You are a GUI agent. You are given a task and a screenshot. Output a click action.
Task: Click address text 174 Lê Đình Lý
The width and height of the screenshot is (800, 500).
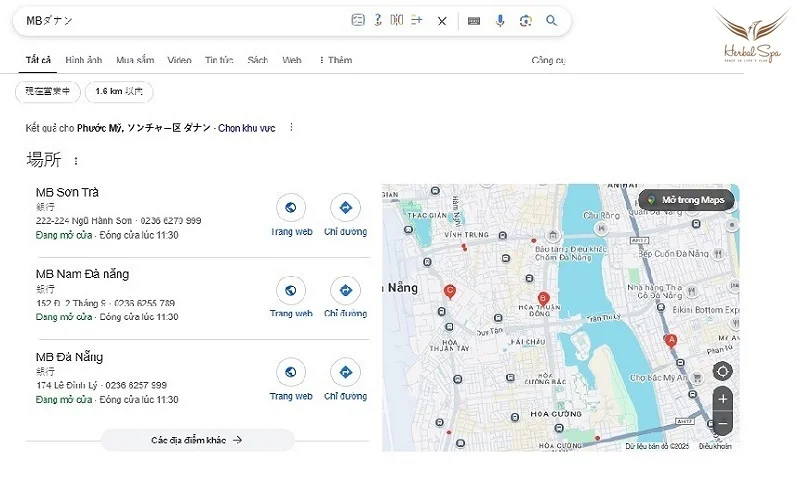pyautogui.click(x=66, y=385)
